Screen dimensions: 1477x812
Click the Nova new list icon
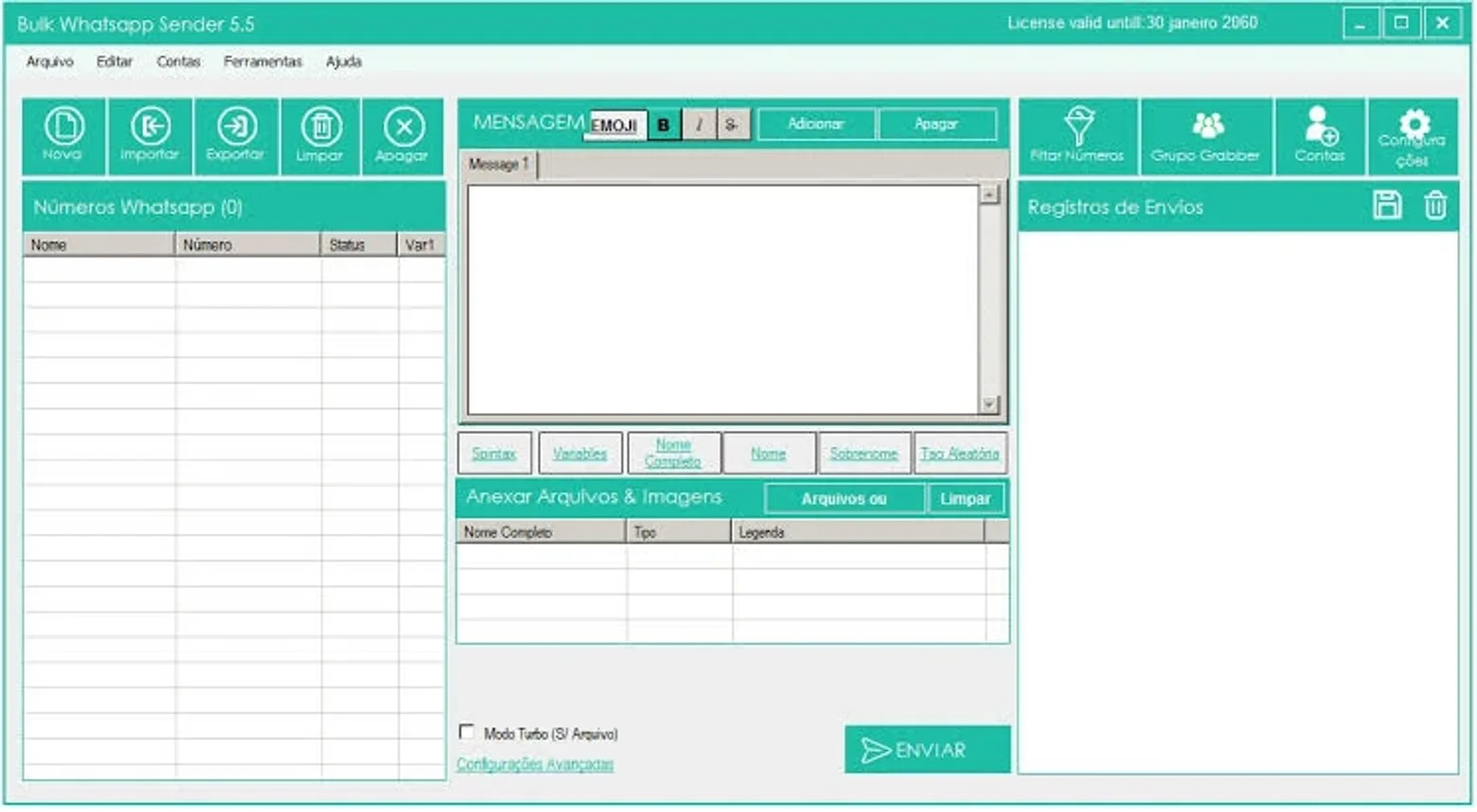click(63, 136)
